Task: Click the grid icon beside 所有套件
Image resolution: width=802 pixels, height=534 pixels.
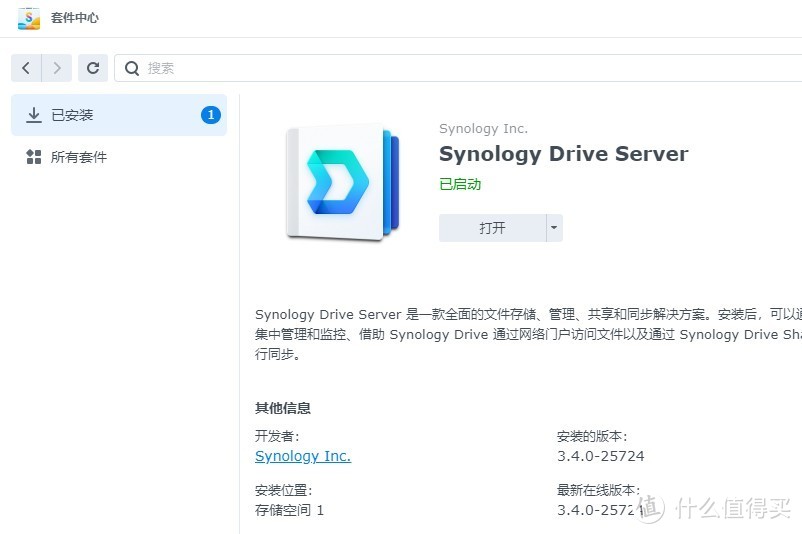Action: [34, 157]
